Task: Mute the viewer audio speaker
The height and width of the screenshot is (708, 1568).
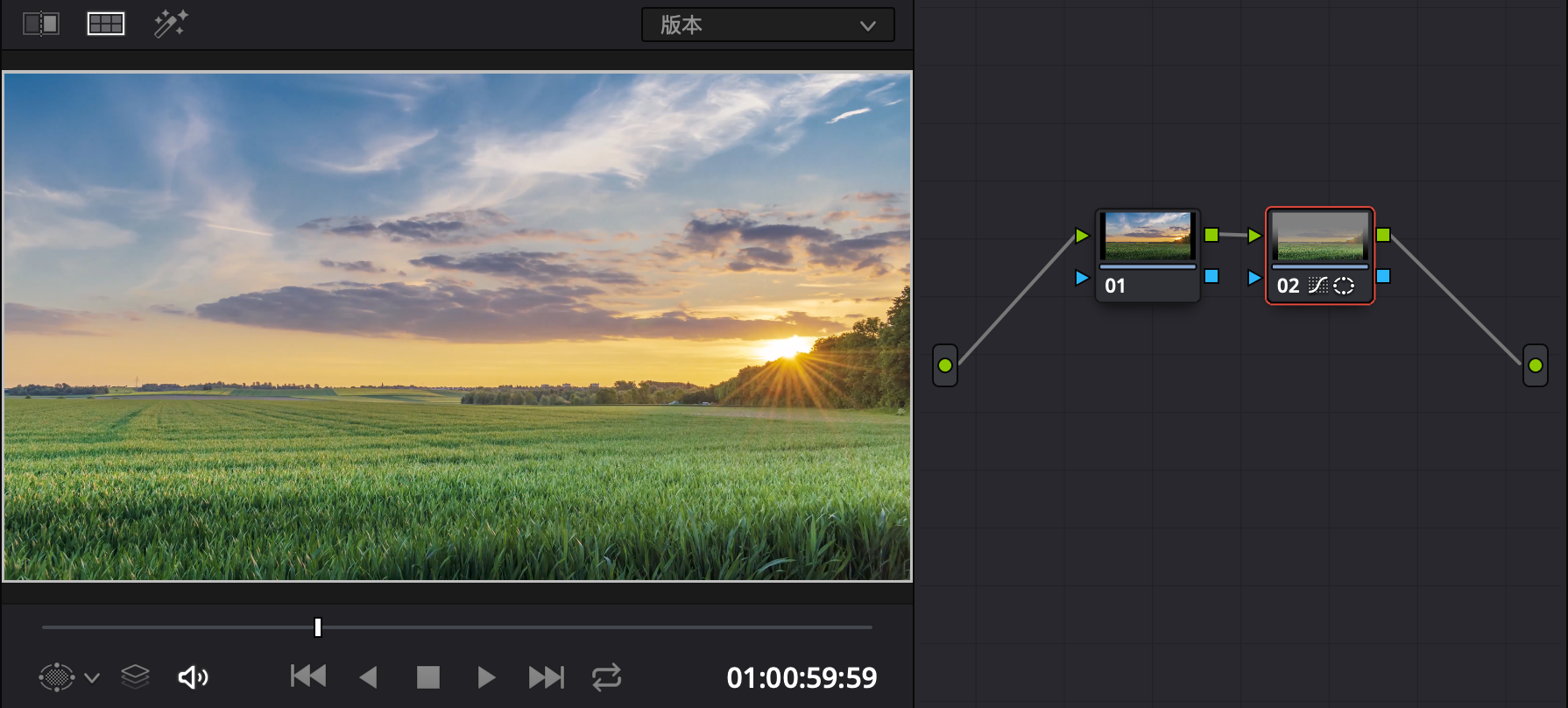Action: [194, 677]
